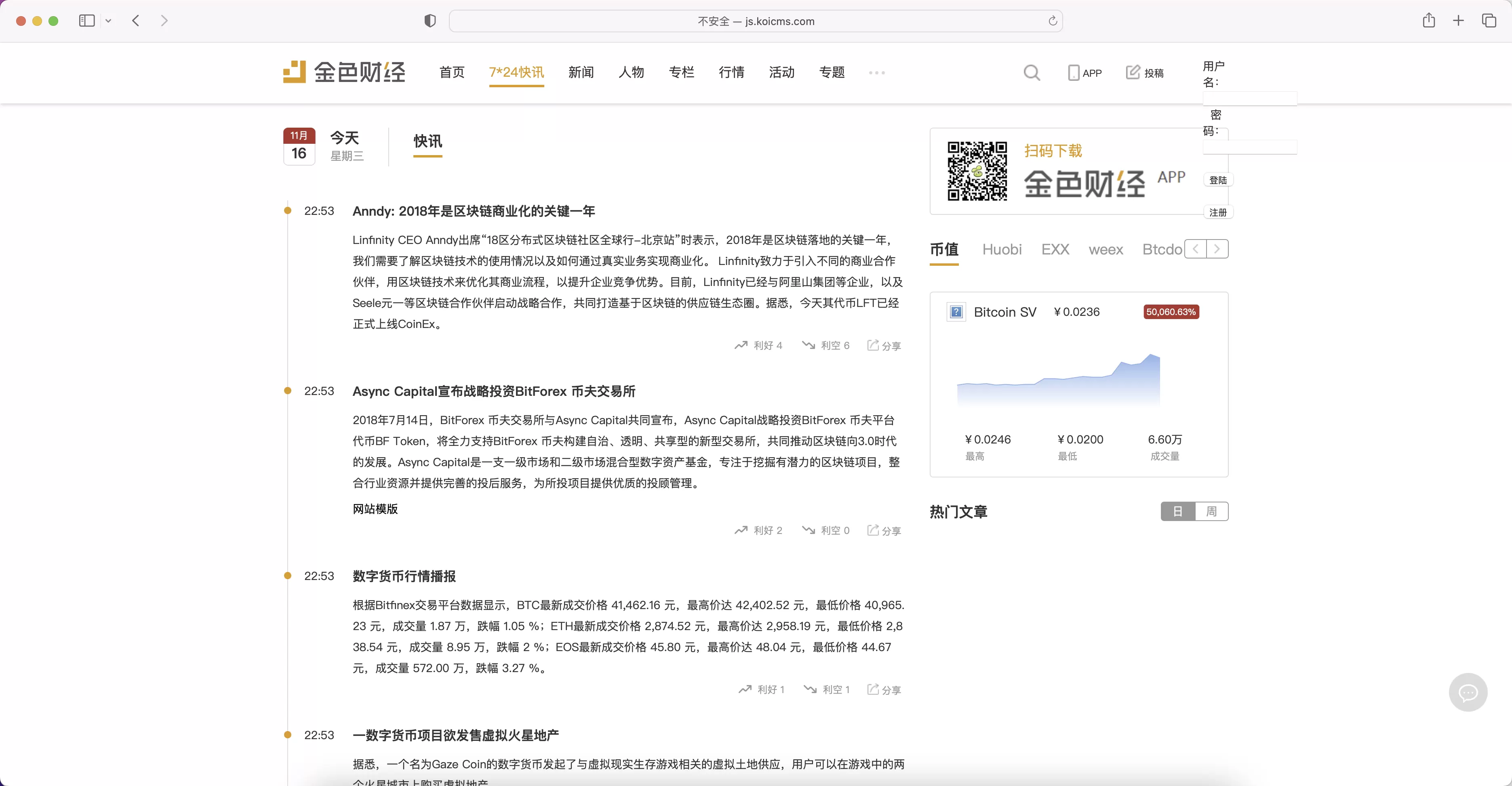
Task: Click the 登陆 button
Action: pyautogui.click(x=1219, y=180)
